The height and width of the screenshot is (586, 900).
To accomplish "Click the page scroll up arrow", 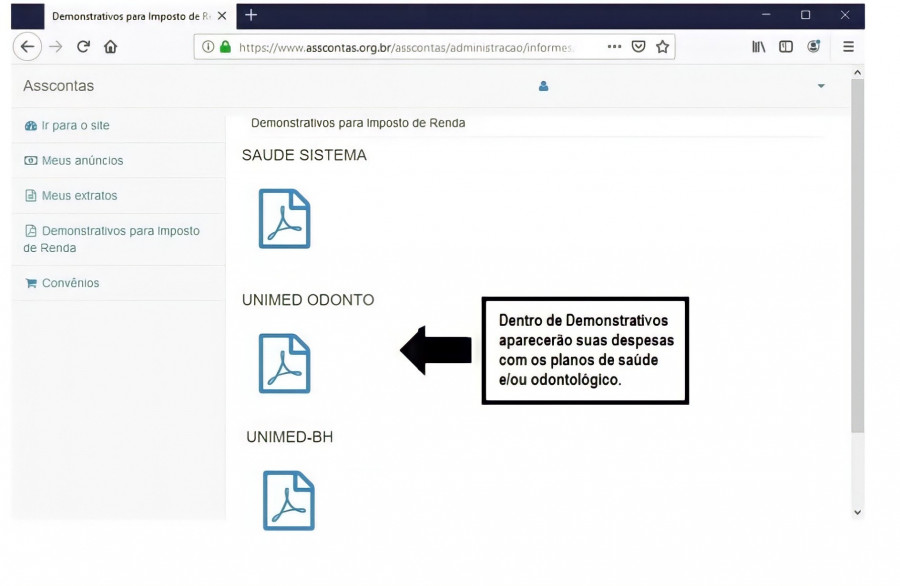I will click(x=858, y=73).
